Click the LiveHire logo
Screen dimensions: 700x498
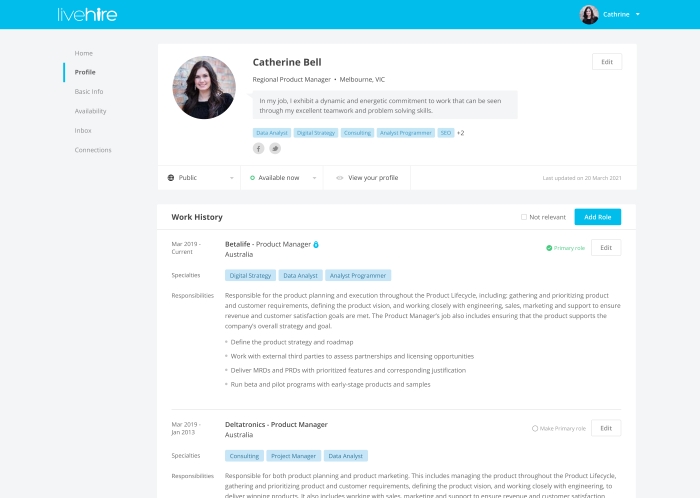pos(86,14)
